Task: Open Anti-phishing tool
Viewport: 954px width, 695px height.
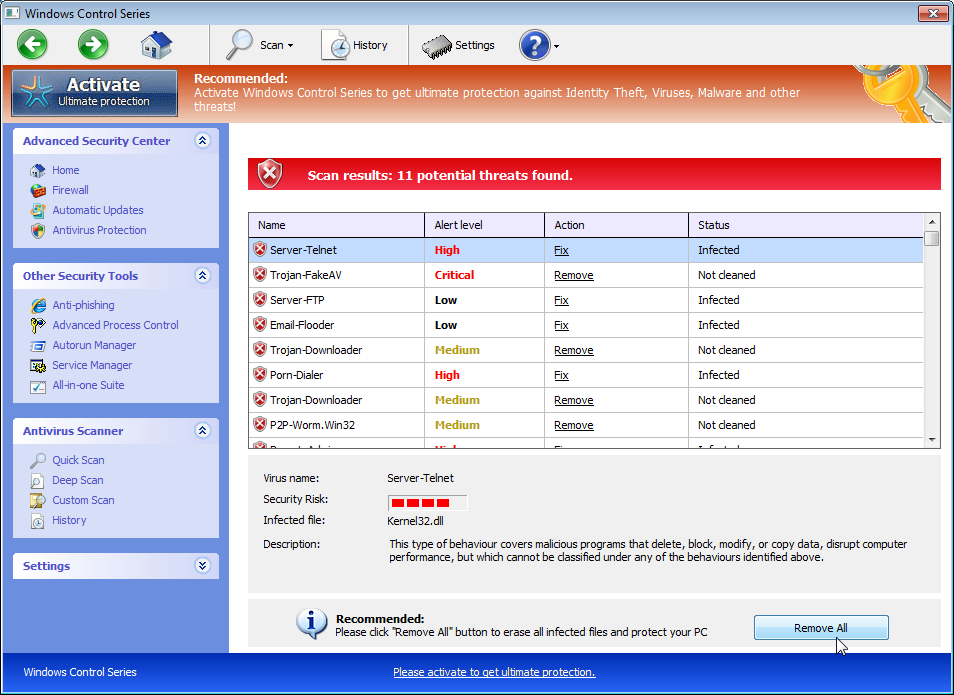Action: [x=83, y=306]
